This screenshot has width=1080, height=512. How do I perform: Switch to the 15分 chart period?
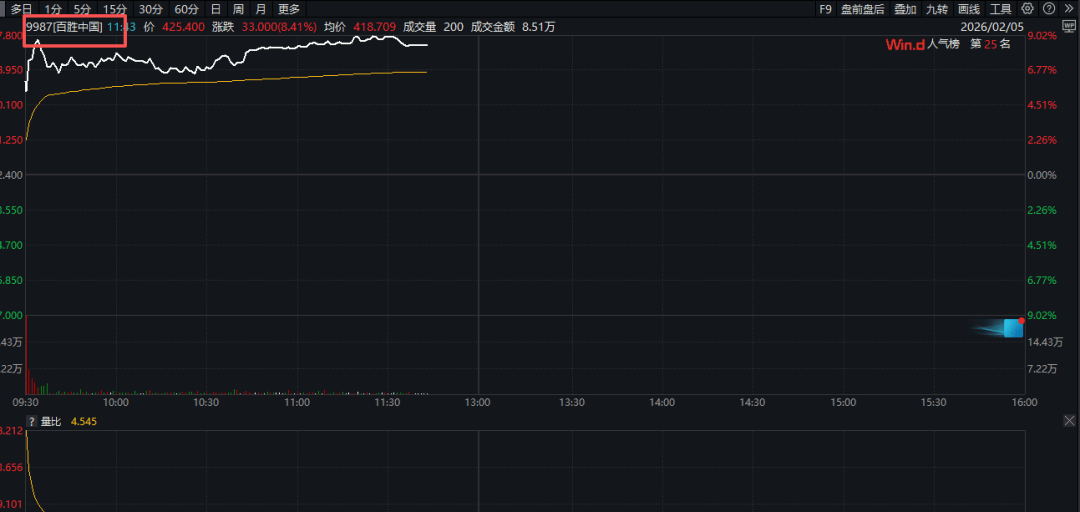(x=115, y=9)
